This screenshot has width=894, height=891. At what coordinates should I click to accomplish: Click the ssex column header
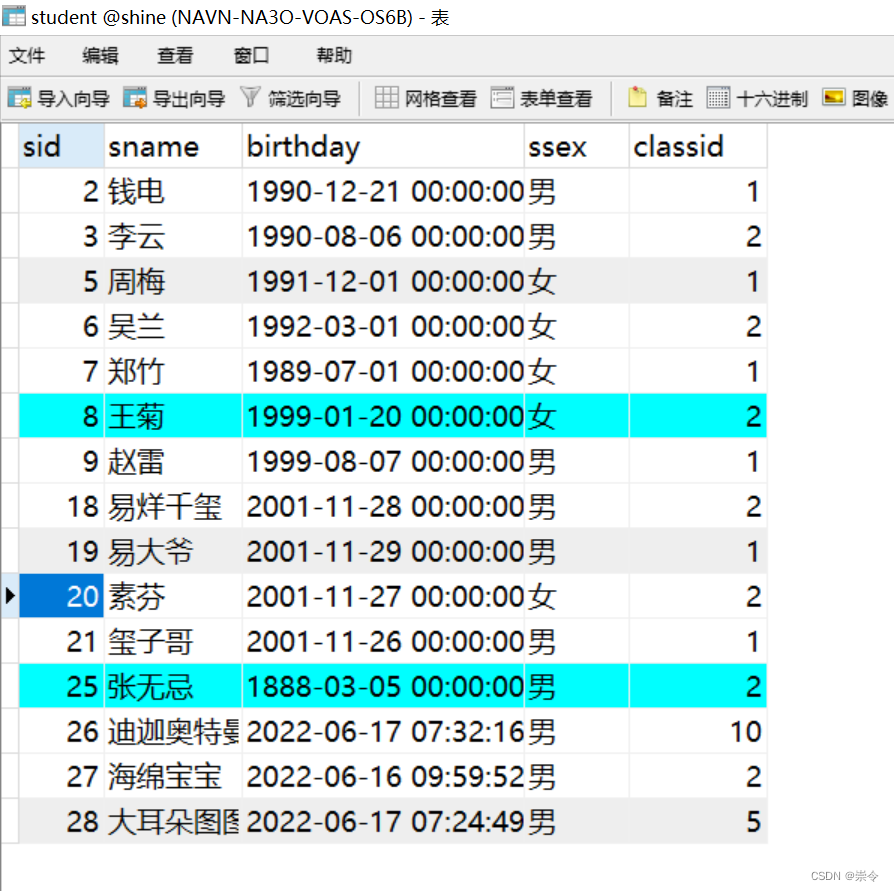[x=576, y=147]
